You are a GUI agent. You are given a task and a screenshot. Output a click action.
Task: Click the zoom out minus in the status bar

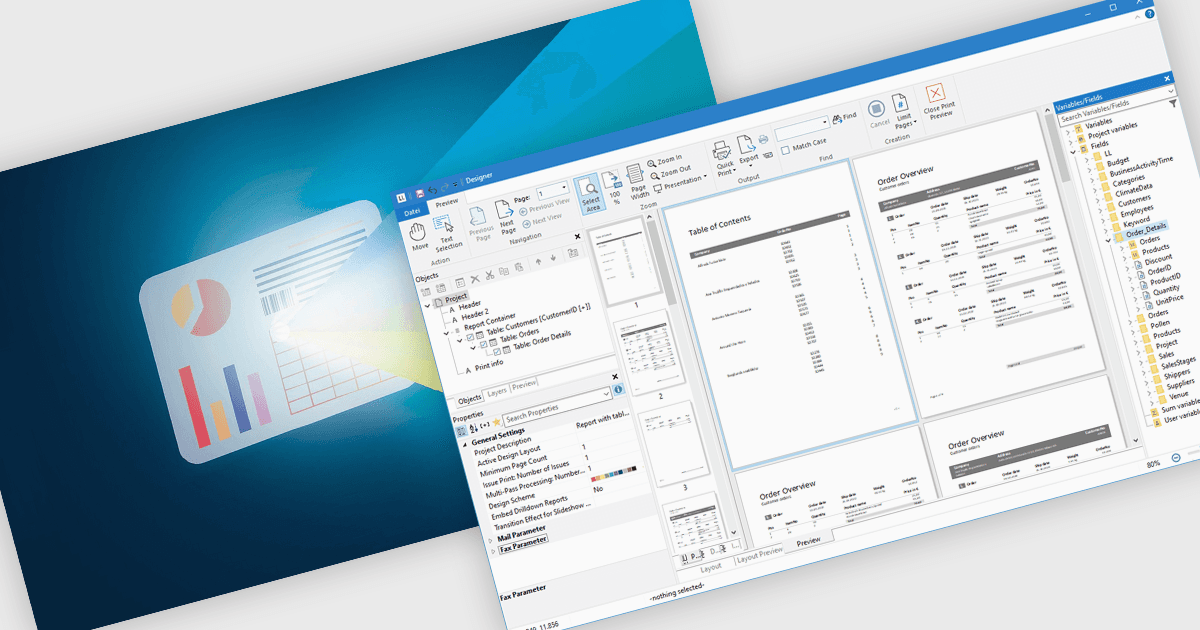click(x=1176, y=458)
